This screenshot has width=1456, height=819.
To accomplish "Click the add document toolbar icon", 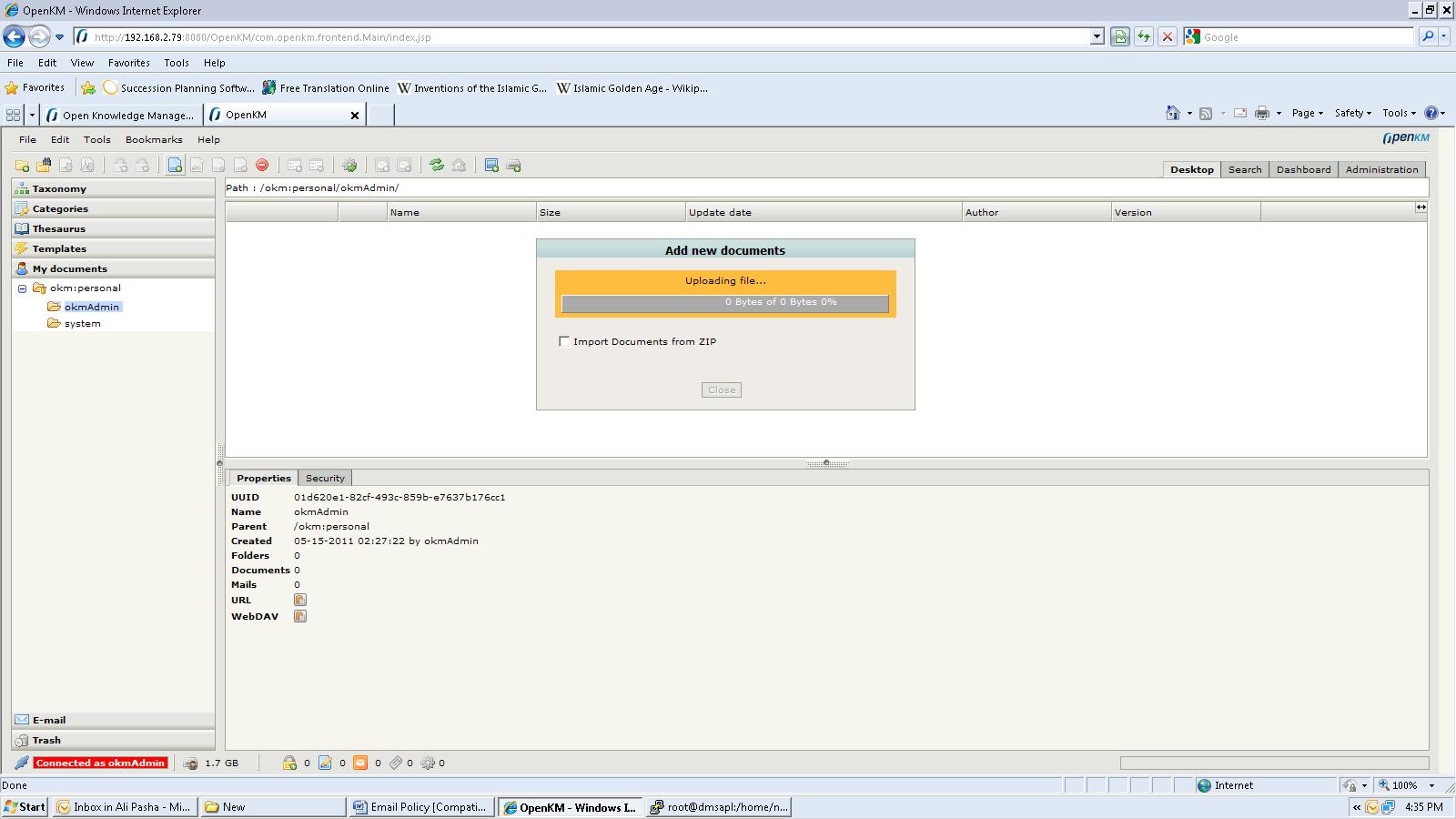I will 175,166.
